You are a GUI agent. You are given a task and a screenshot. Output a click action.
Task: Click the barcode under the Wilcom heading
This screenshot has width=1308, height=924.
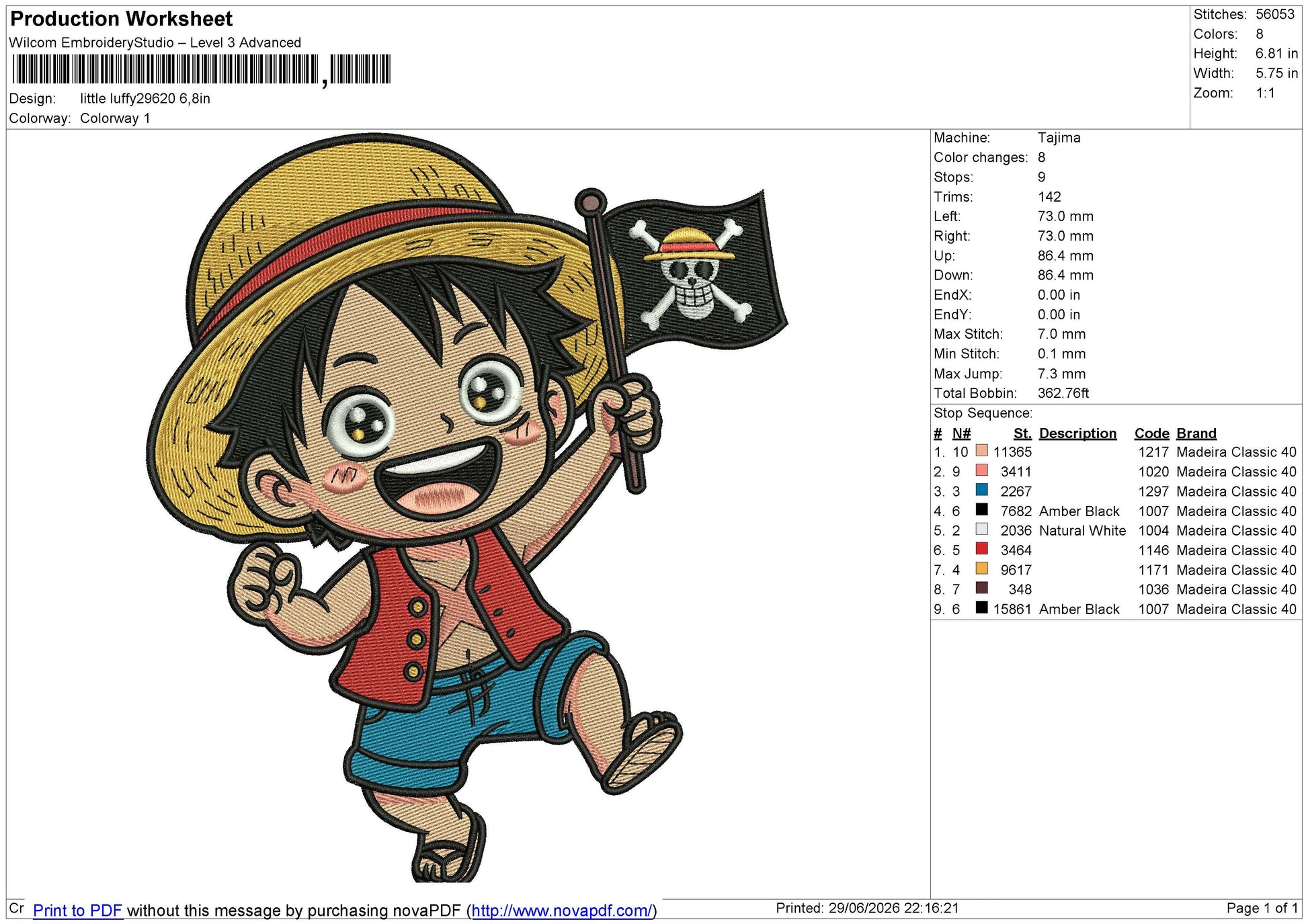point(201,70)
